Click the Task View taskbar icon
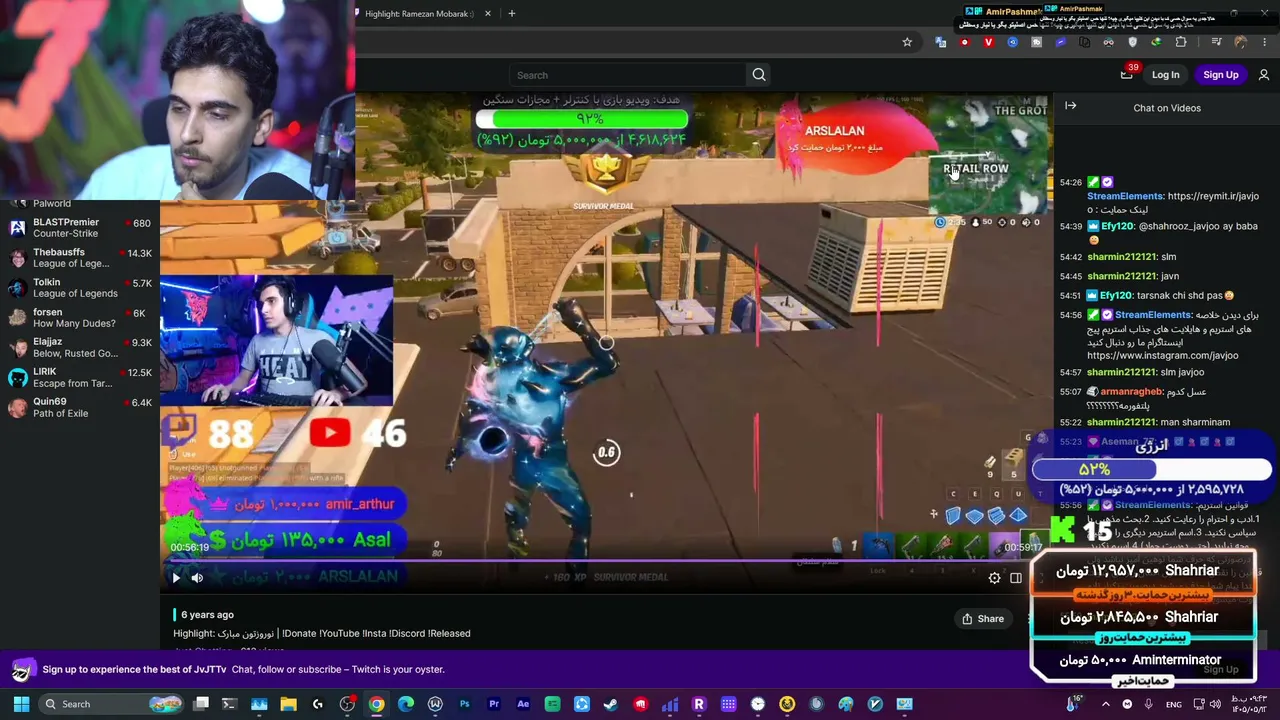Image resolution: width=1280 pixels, height=720 pixels. (201, 704)
